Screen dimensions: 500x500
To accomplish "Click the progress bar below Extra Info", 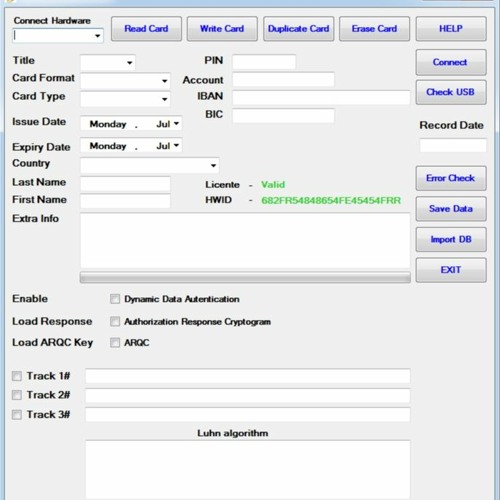I will (245, 277).
